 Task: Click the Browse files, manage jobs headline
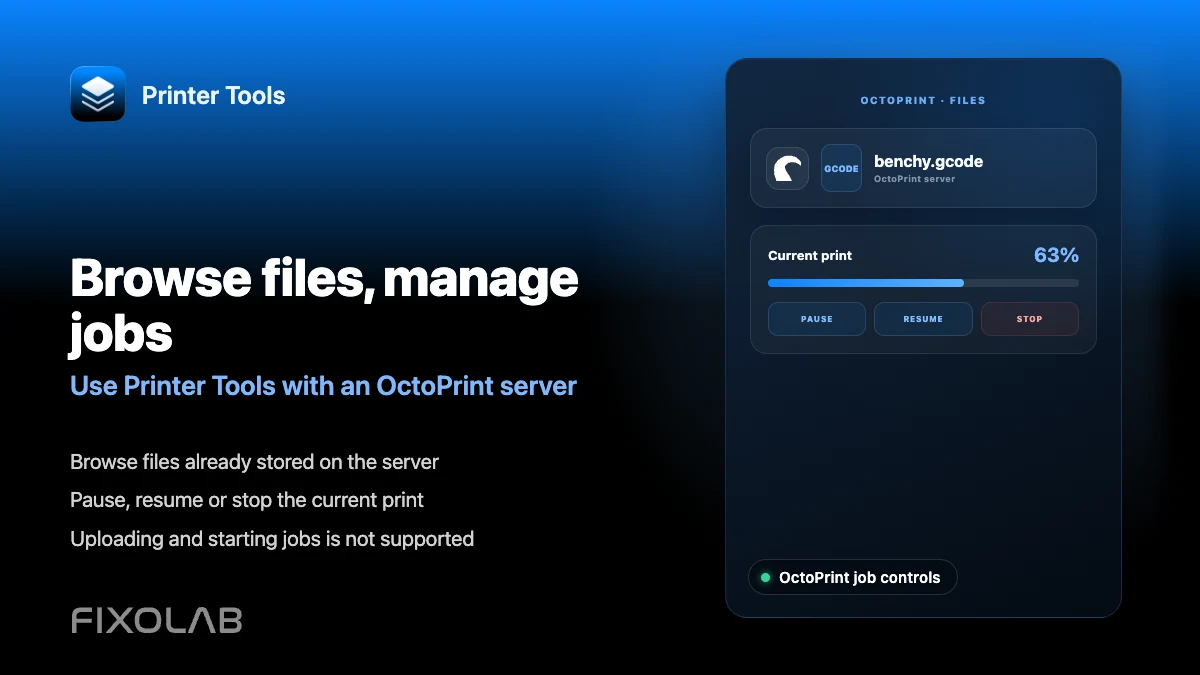pos(325,305)
